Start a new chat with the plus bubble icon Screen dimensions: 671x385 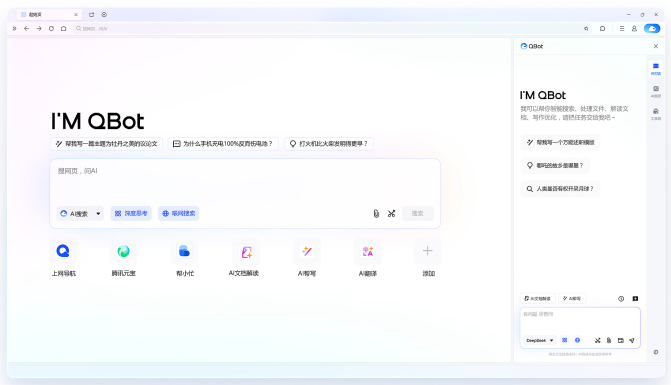click(635, 299)
